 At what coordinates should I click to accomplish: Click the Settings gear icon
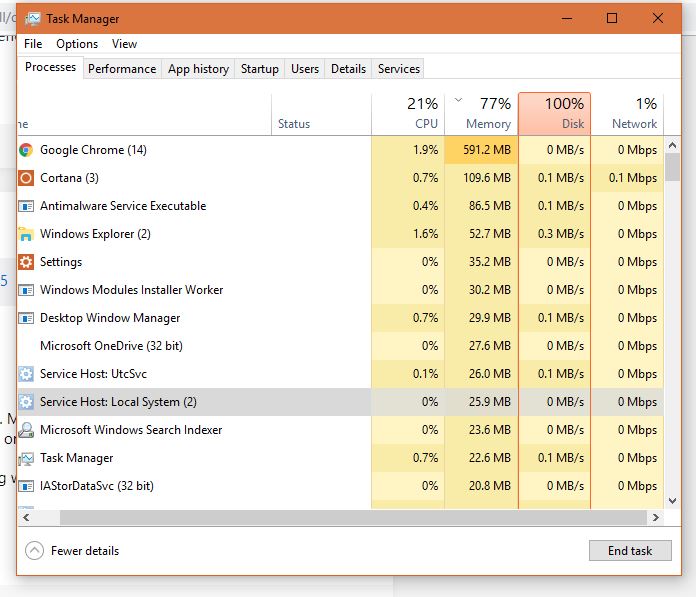26,262
